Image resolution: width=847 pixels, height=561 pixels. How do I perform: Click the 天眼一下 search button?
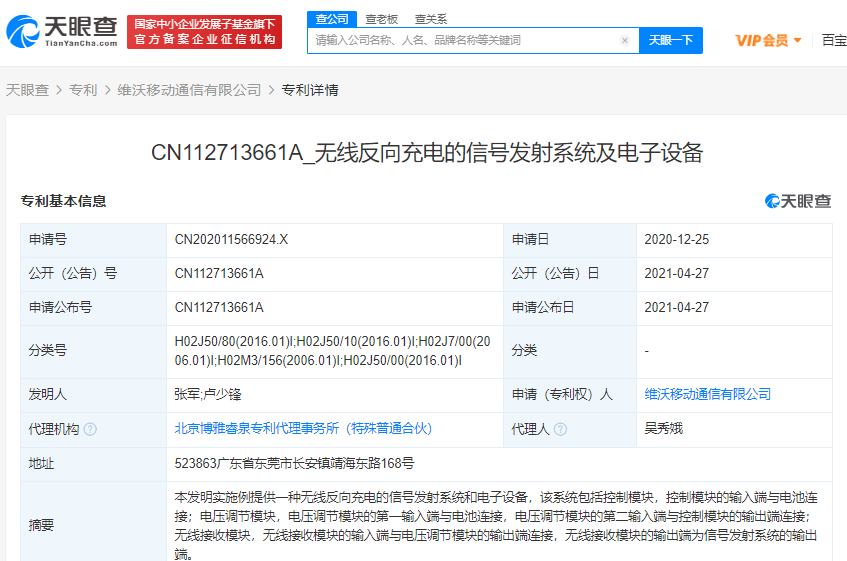pos(671,40)
